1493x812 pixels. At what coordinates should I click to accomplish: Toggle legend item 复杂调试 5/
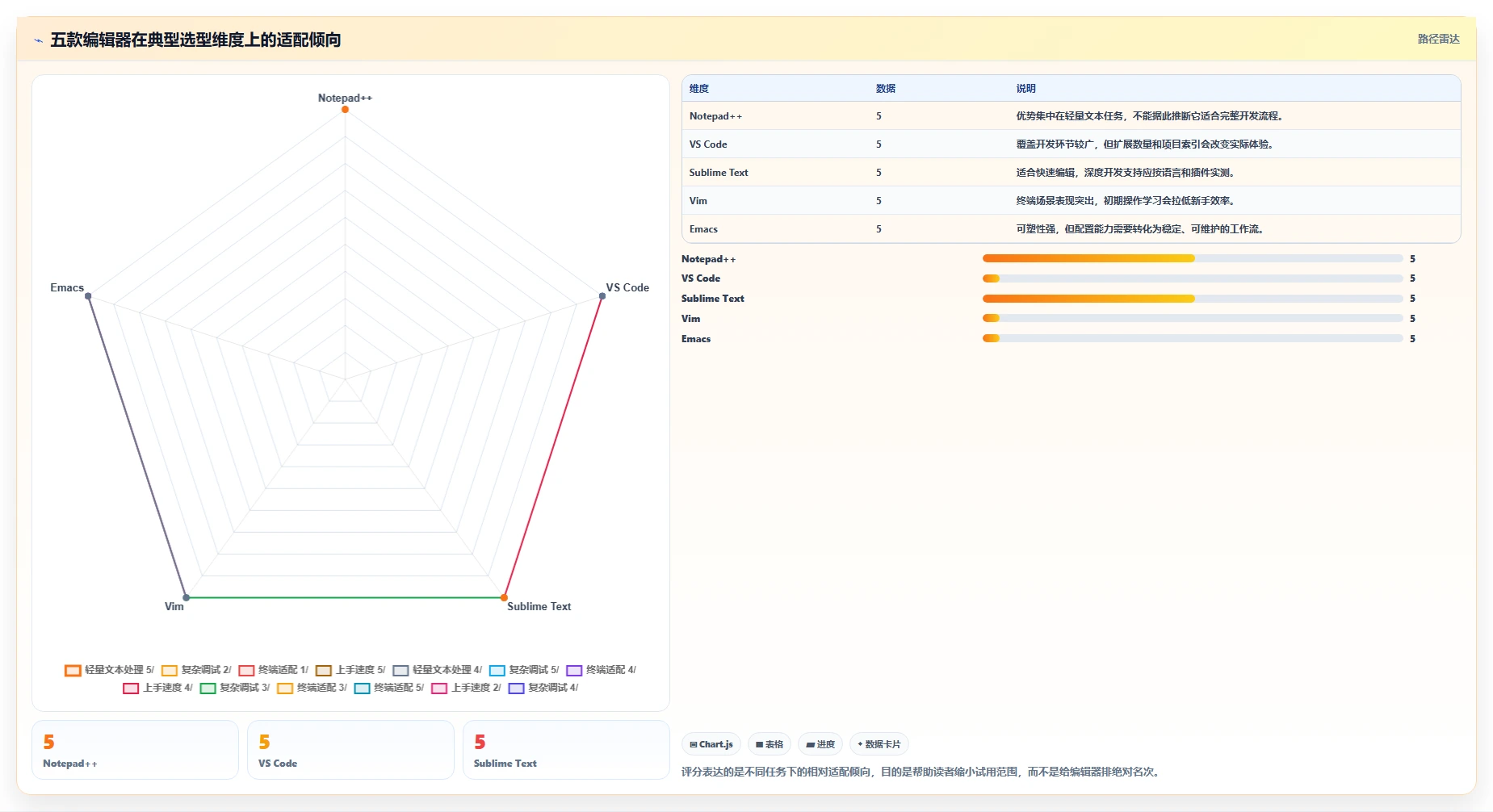[x=524, y=670]
